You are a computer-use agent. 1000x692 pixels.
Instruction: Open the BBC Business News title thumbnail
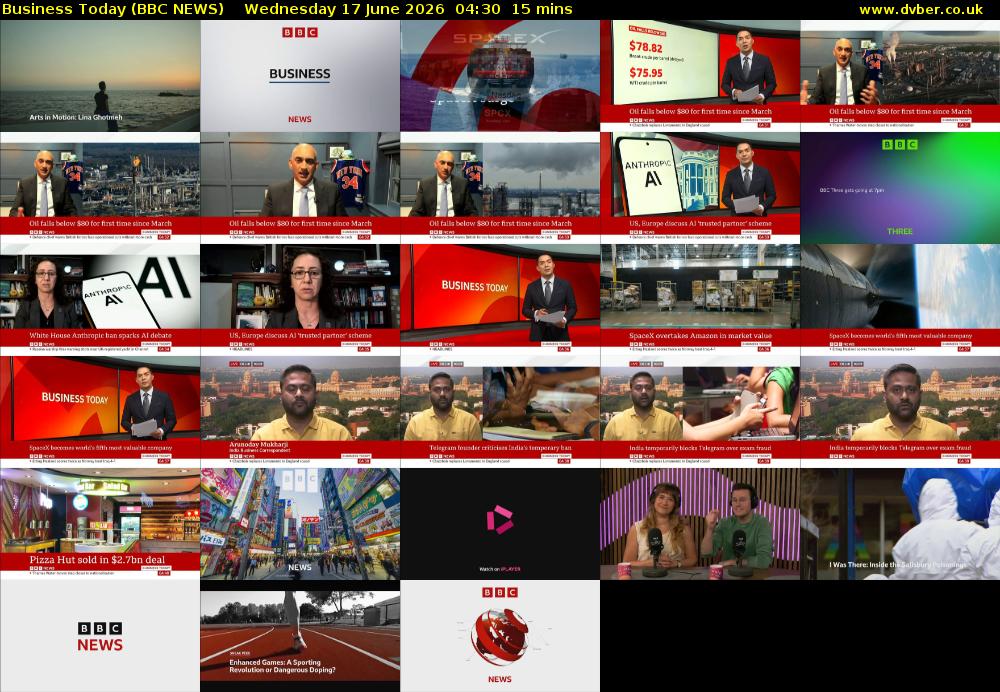click(x=300, y=76)
